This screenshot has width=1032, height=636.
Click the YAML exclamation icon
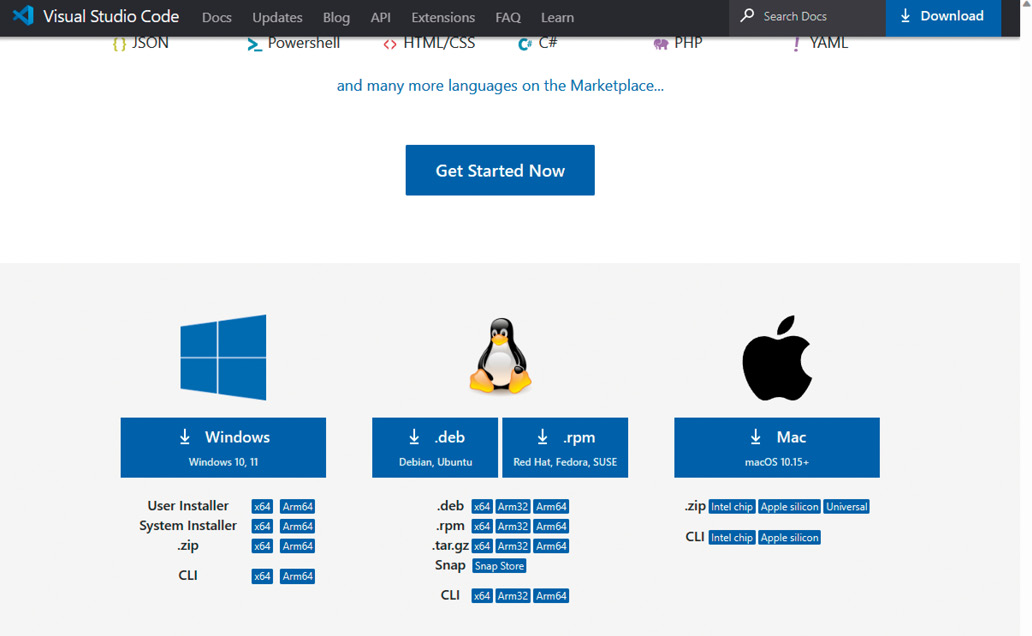coord(796,44)
